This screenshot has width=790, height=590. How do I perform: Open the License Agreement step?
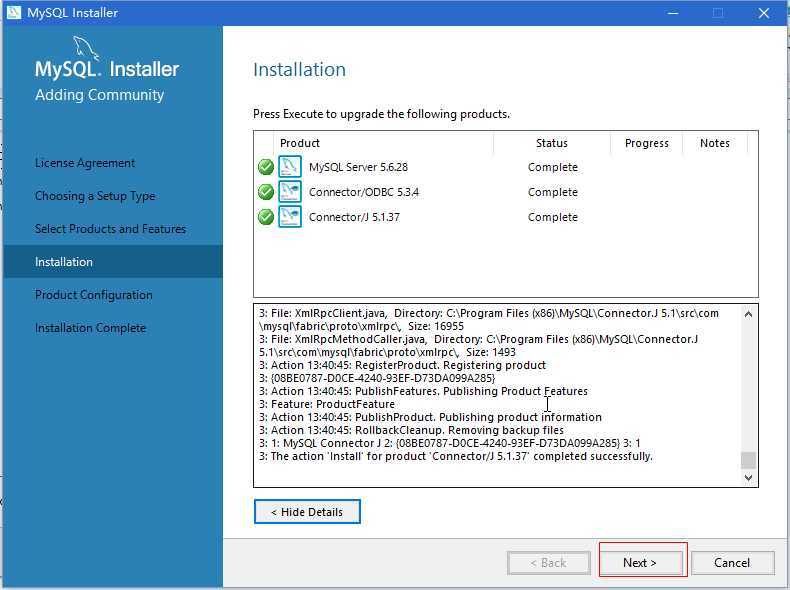(85, 163)
